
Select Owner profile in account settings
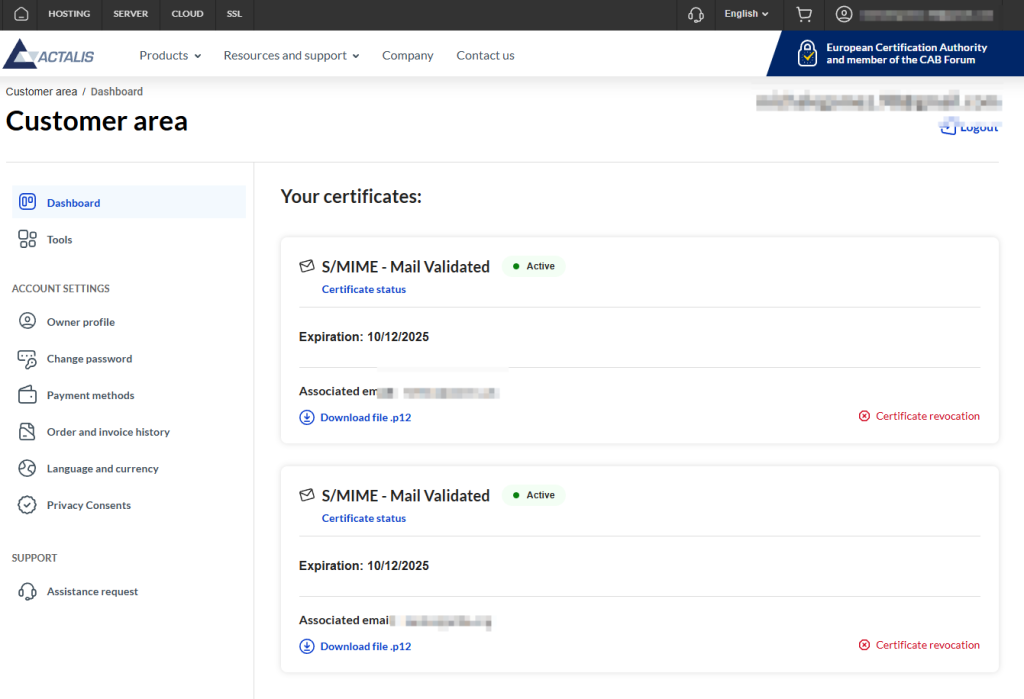(x=80, y=322)
